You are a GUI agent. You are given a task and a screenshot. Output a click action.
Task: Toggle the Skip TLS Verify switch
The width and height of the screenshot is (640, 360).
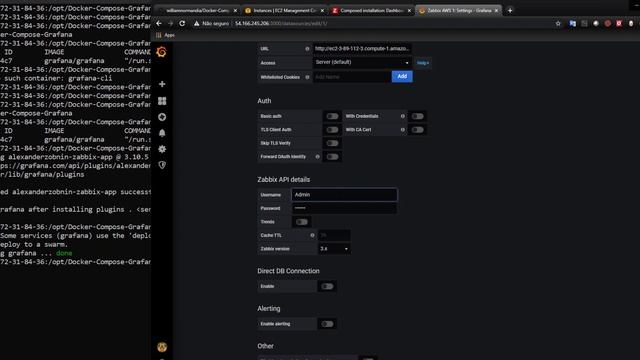332,143
